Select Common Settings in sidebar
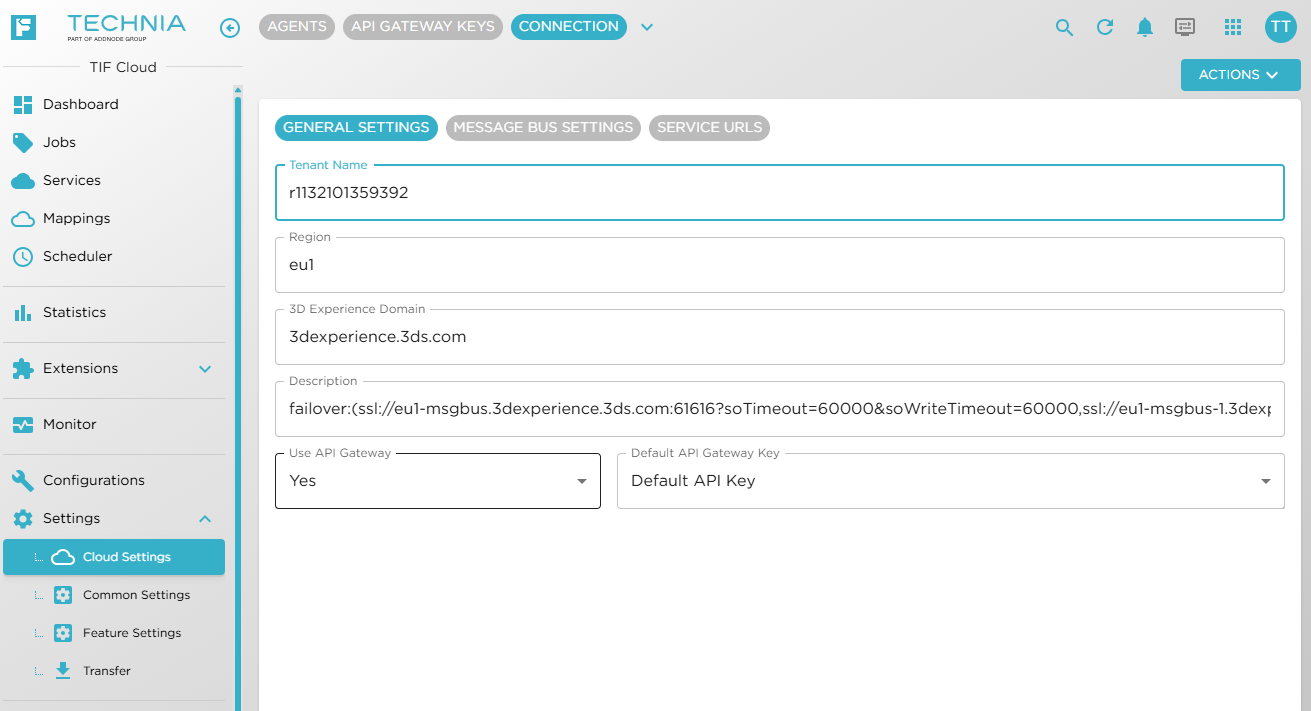Screen dimensions: 1311x711 [x=114, y=595]
